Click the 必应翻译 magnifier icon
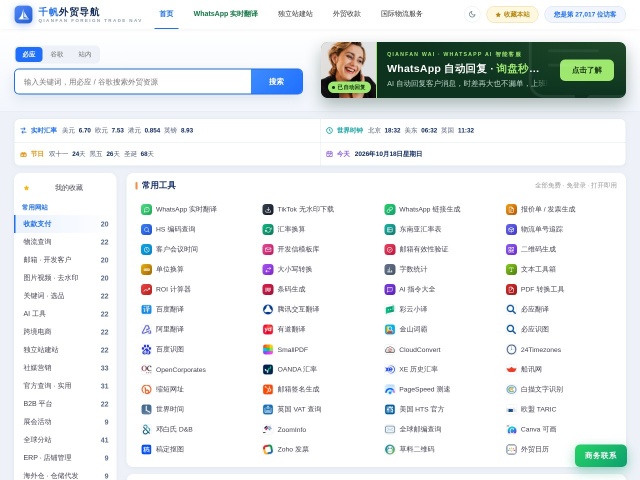640x480 pixels. click(511, 309)
